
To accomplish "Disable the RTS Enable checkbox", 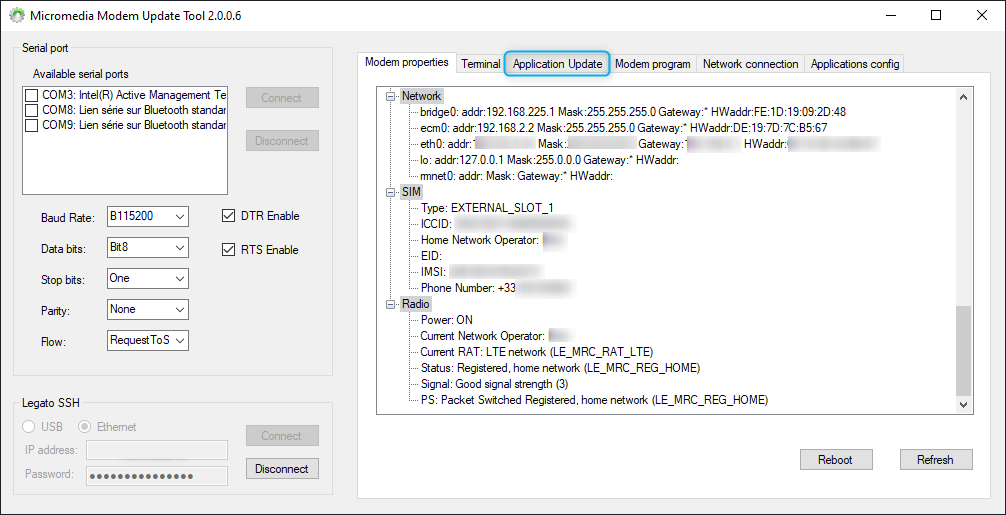I will [x=228, y=250].
